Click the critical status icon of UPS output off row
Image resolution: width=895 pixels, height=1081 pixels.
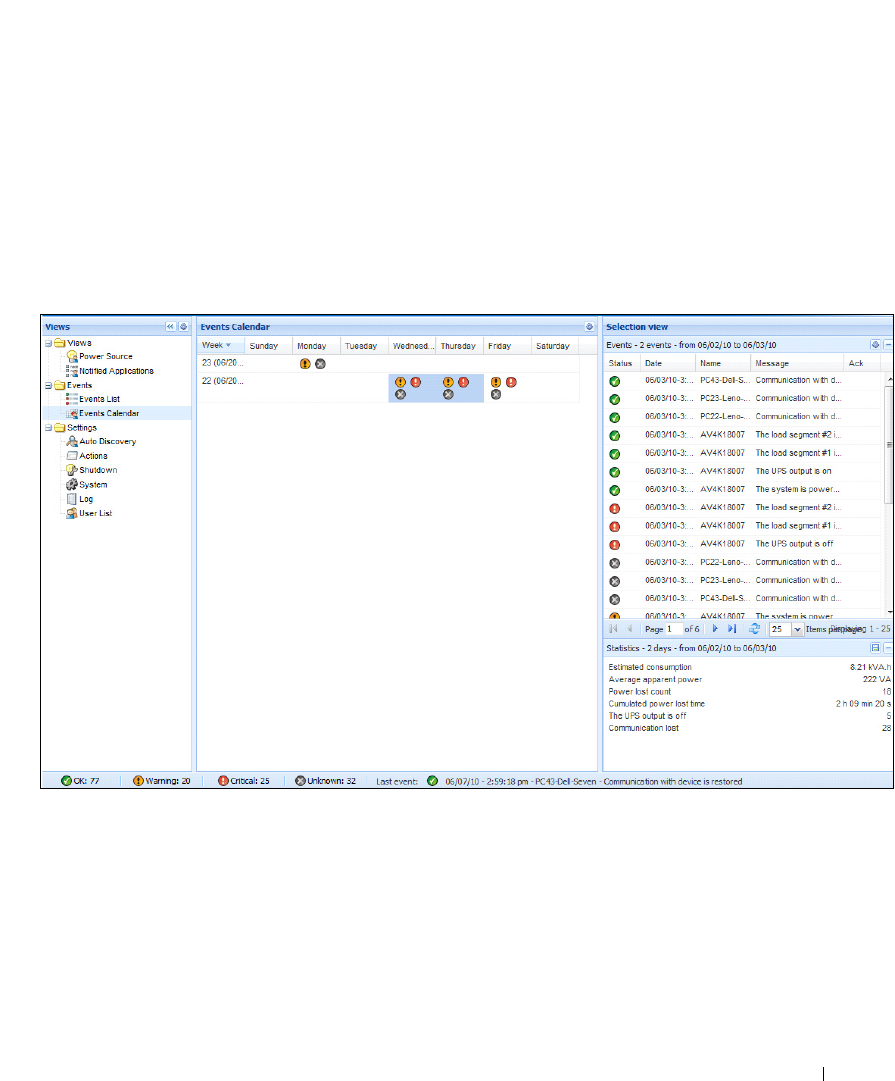614,545
